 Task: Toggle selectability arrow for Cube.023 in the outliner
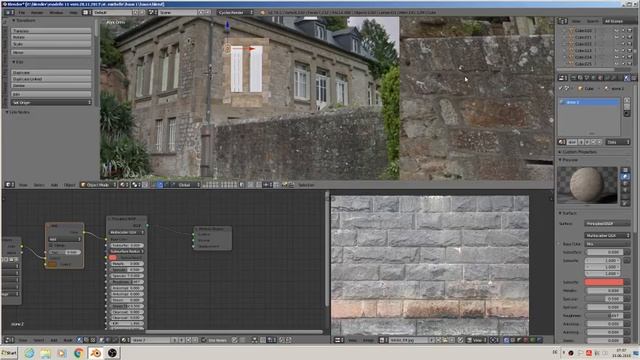point(623,51)
